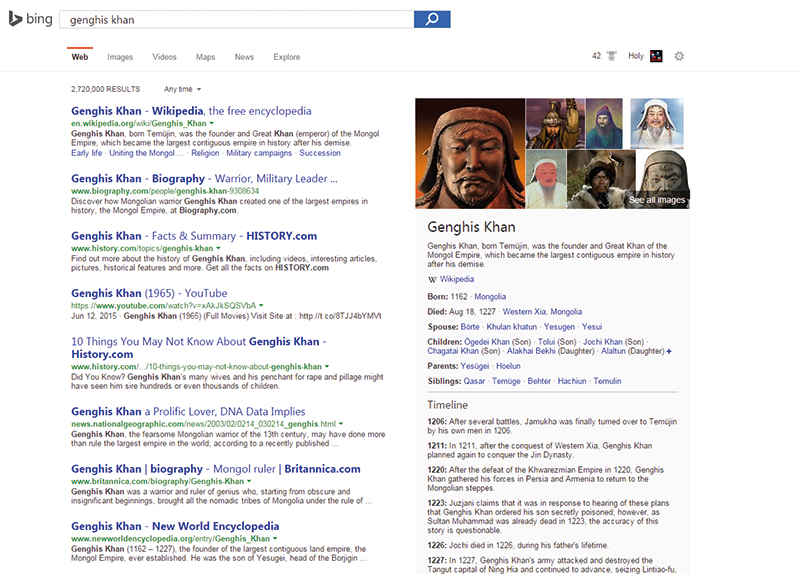Screen dimensions: 800x574
Task: Jump to Uniting the Mongol sublink
Action: pyautogui.click(x=146, y=153)
